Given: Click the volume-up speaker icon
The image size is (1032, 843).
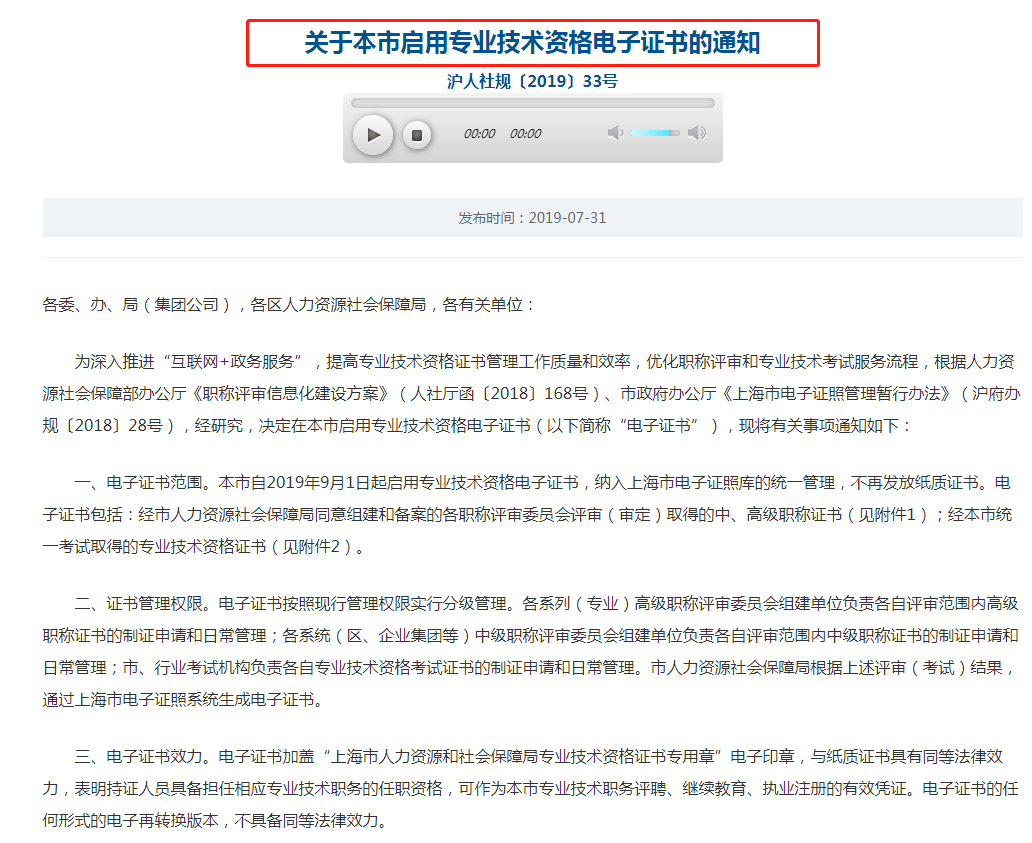Looking at the screenshot, I should pyautogui.click(x=696, y=131).
